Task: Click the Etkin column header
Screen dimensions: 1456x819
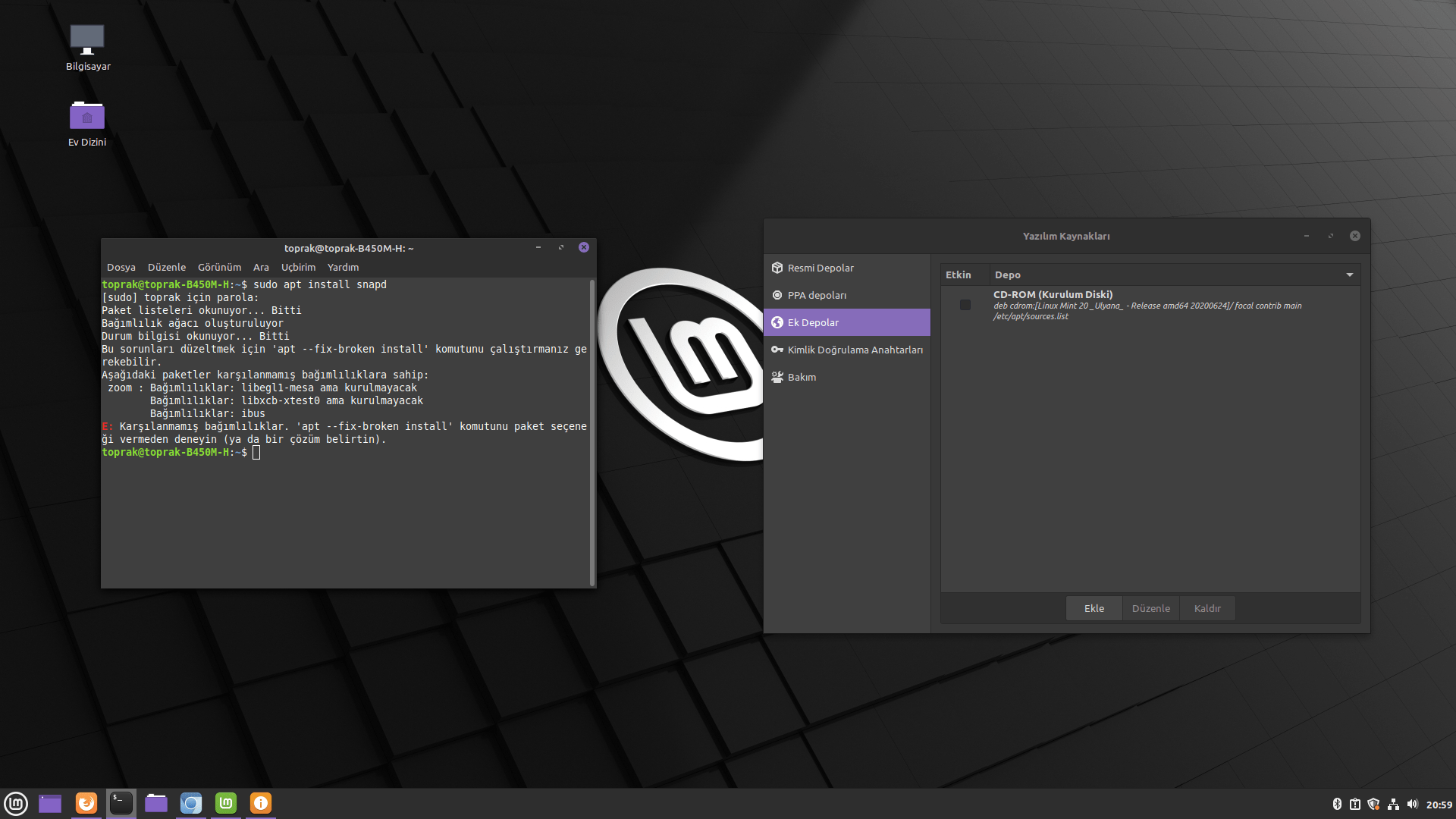Action: [959, 275]
